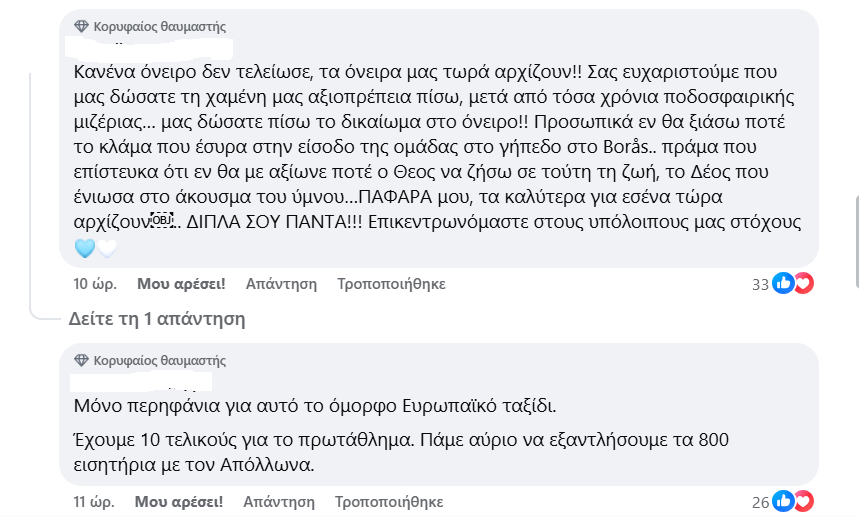Open the "11 ώρ." timestamp link

coord(94,502)
